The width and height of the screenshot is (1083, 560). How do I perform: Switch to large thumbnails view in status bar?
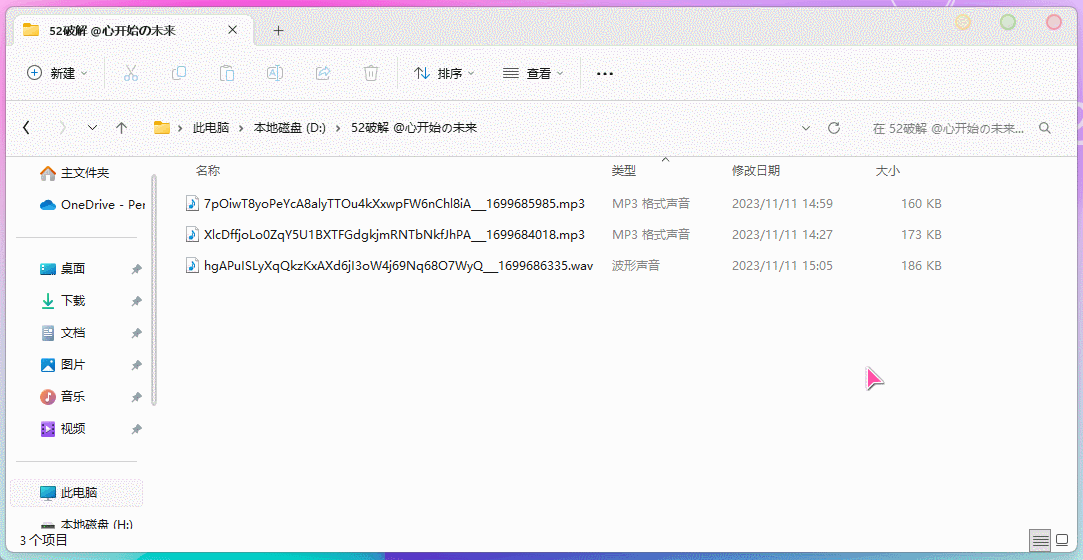(x=1064, y=540)
